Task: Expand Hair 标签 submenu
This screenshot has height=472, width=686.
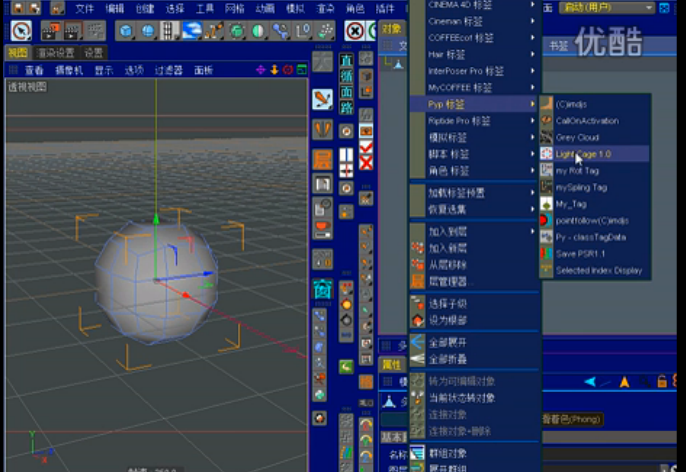Action: pos(474,54)
